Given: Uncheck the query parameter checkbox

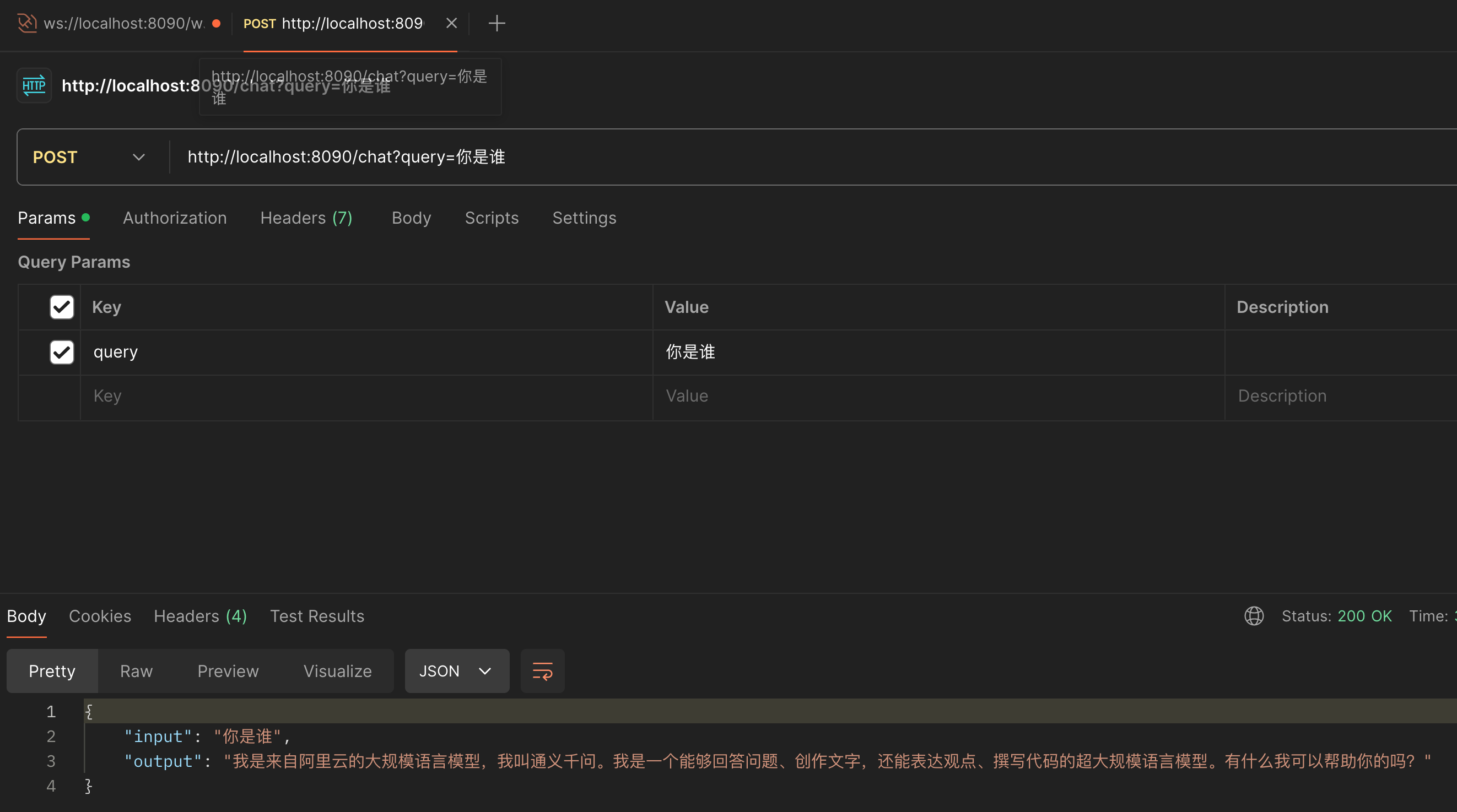Looking at the screenshot, I should click(x=62, y=351).
